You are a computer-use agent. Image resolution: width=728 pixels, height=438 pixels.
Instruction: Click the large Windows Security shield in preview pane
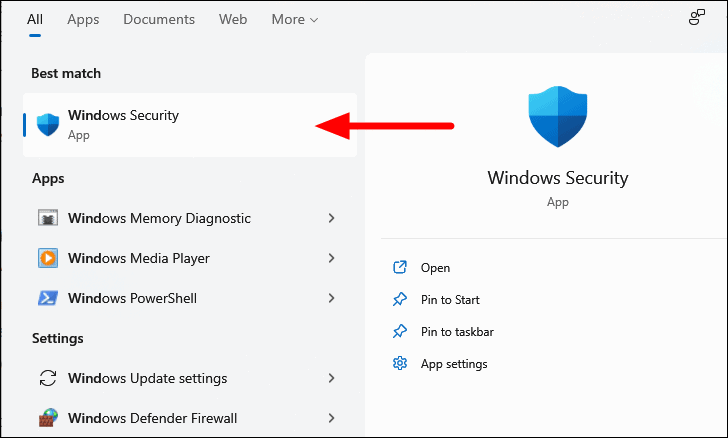coord(558,117)
